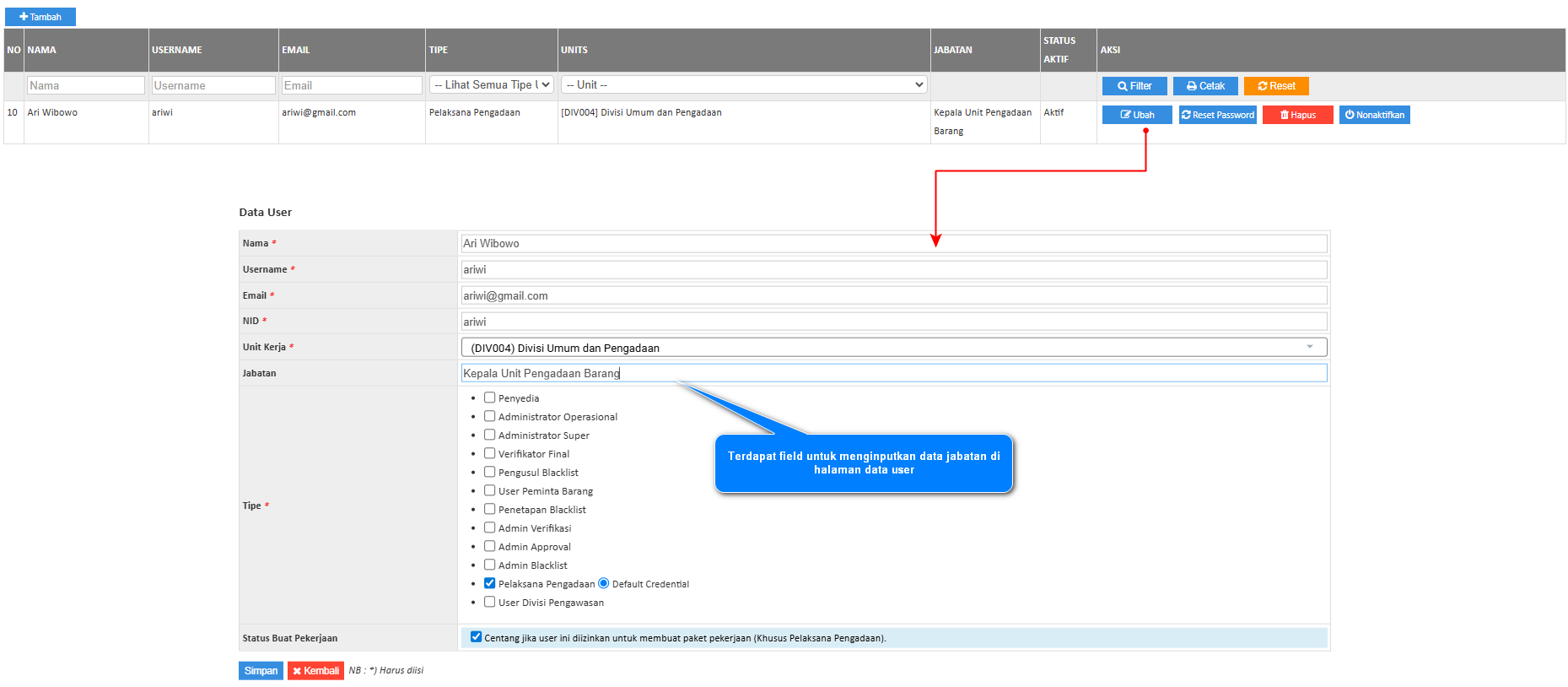Expand the Unit filter dropdown
Image resolution: width=1568 pixels, height=687 pixels.
point(743,85)
